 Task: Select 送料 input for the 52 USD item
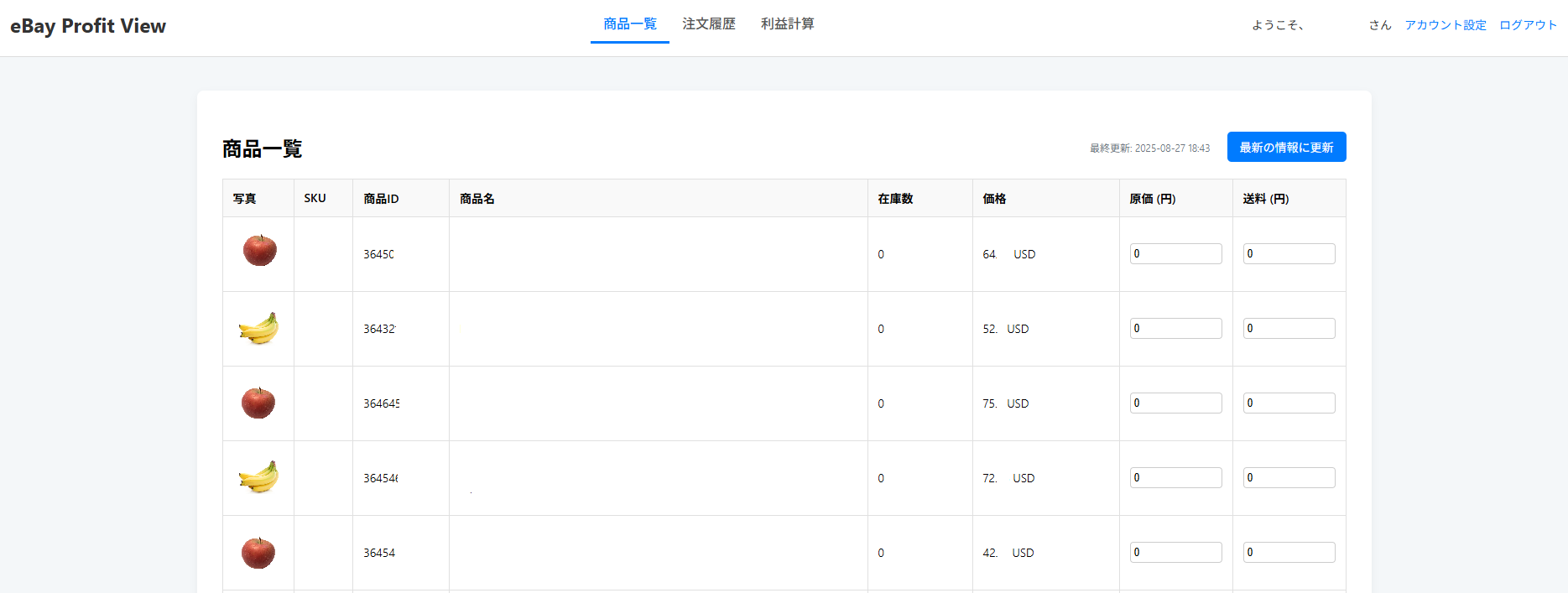(1289, 329)
